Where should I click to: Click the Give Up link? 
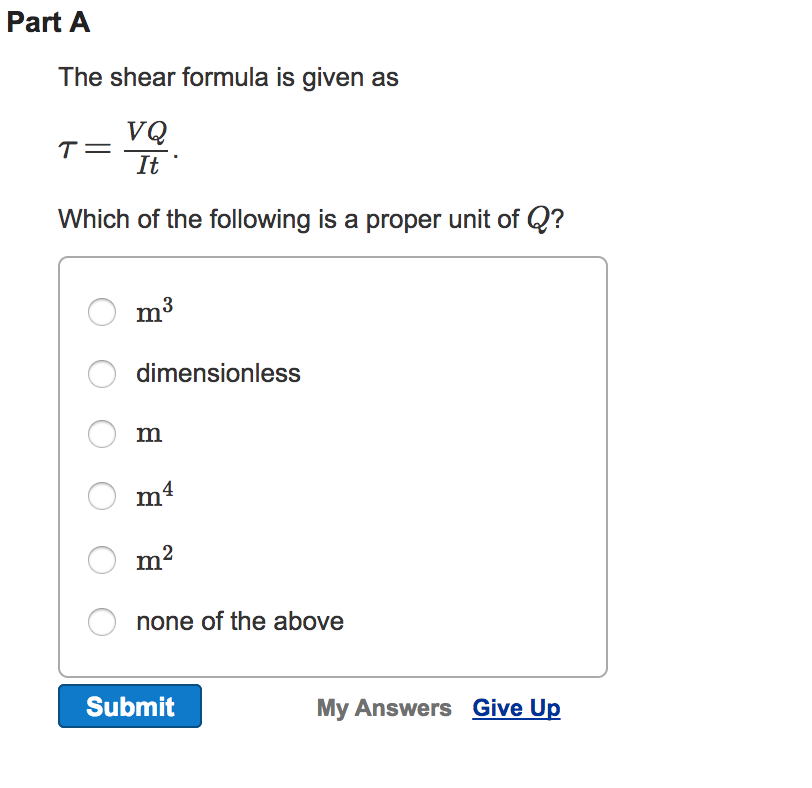[516, 708]
